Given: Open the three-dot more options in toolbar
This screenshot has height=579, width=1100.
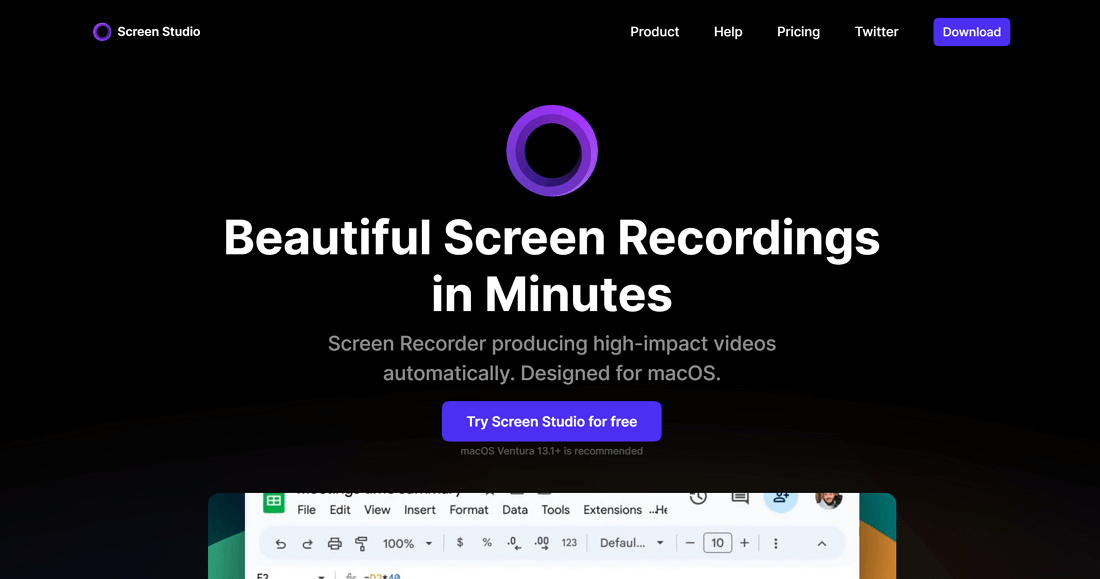Looking at the screenshot, I should [x=776, y=543].
